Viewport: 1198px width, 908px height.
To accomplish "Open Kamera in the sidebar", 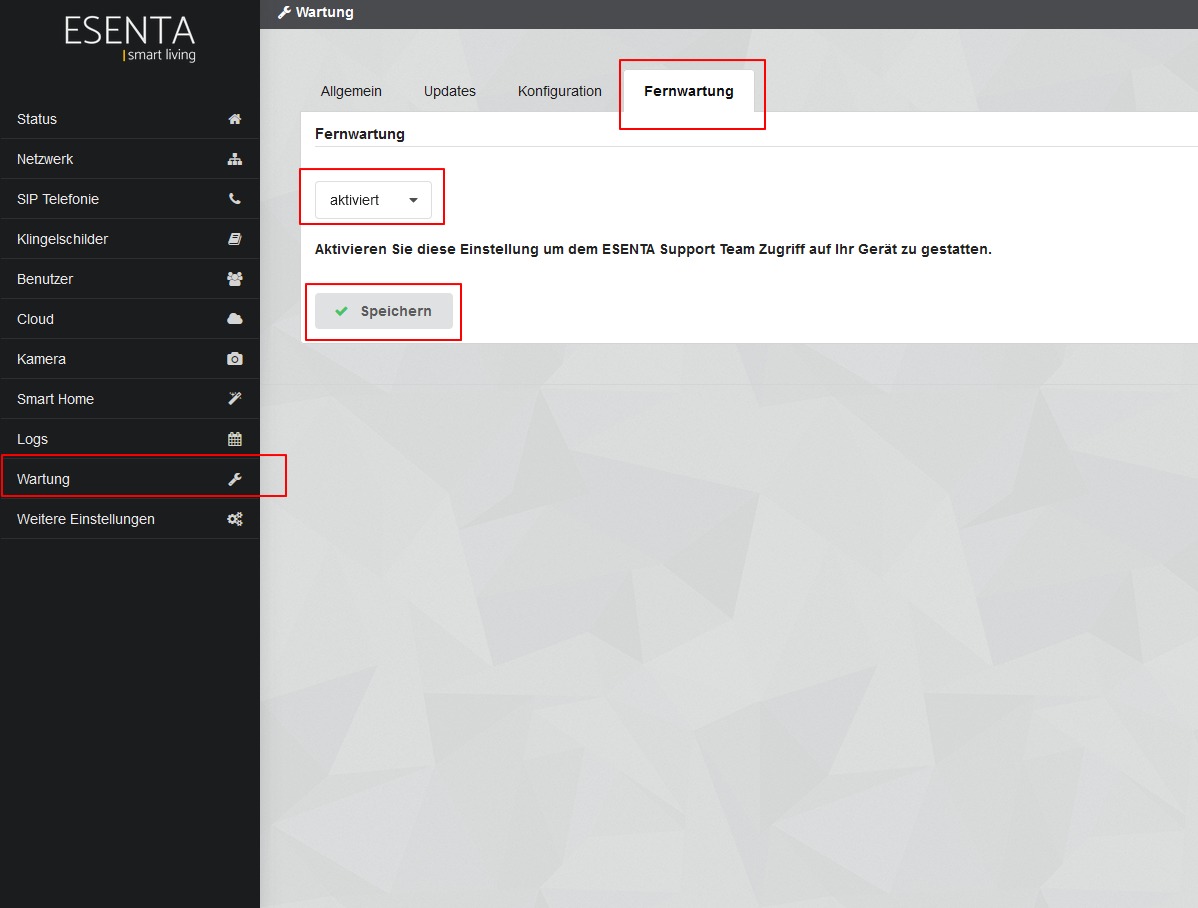I will [x=130, y=359].
